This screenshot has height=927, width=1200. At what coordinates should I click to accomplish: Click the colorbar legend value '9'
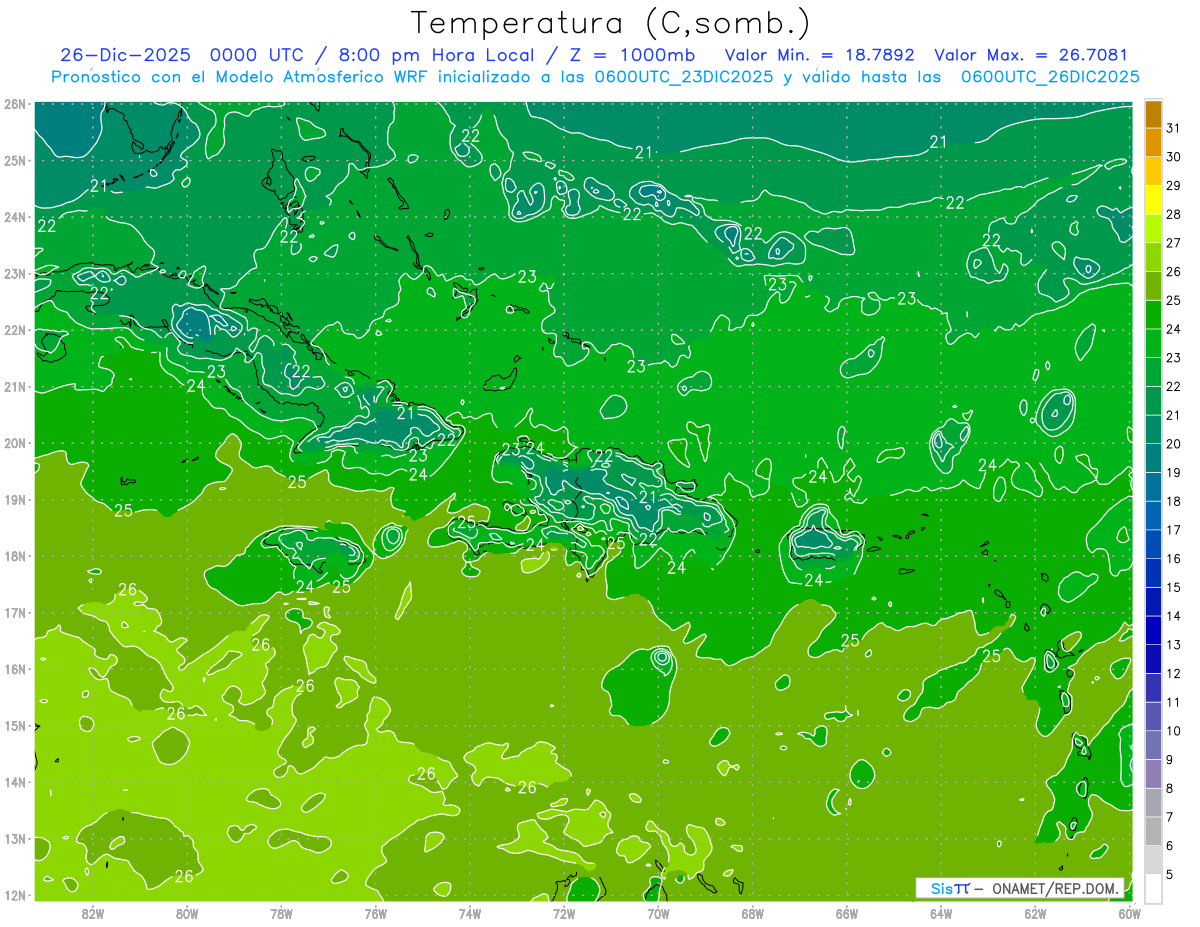[x=1169, y=760]
